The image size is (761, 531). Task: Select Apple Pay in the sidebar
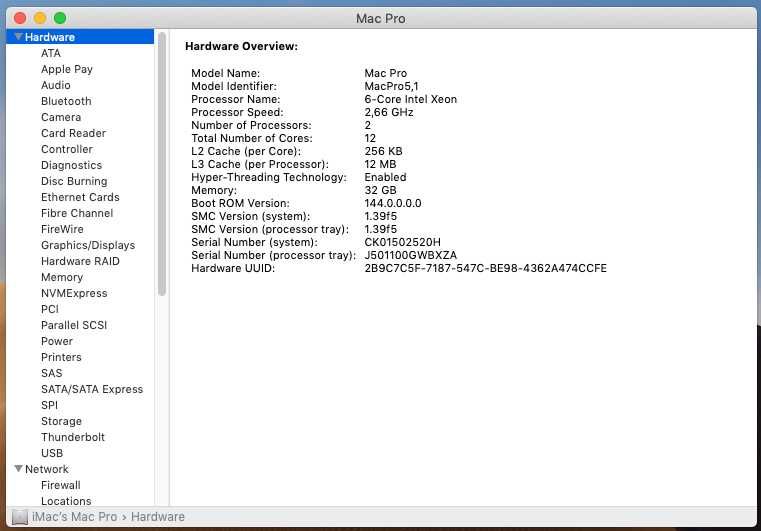pos(66,69)
